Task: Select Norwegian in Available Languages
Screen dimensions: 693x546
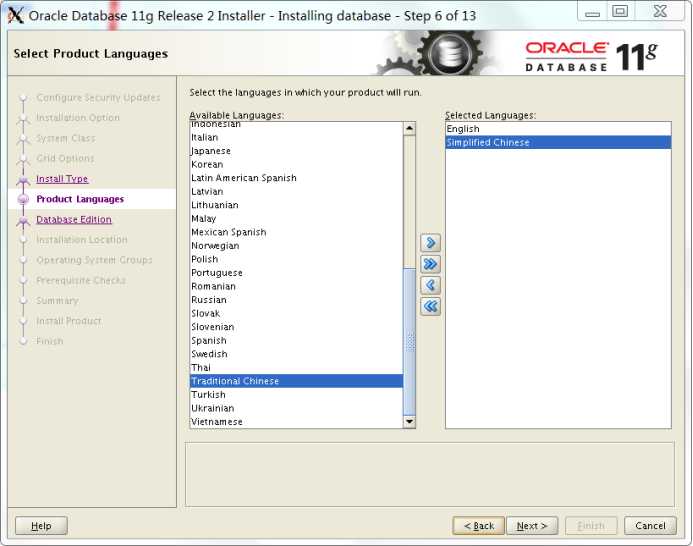Action: coord(297,246)
